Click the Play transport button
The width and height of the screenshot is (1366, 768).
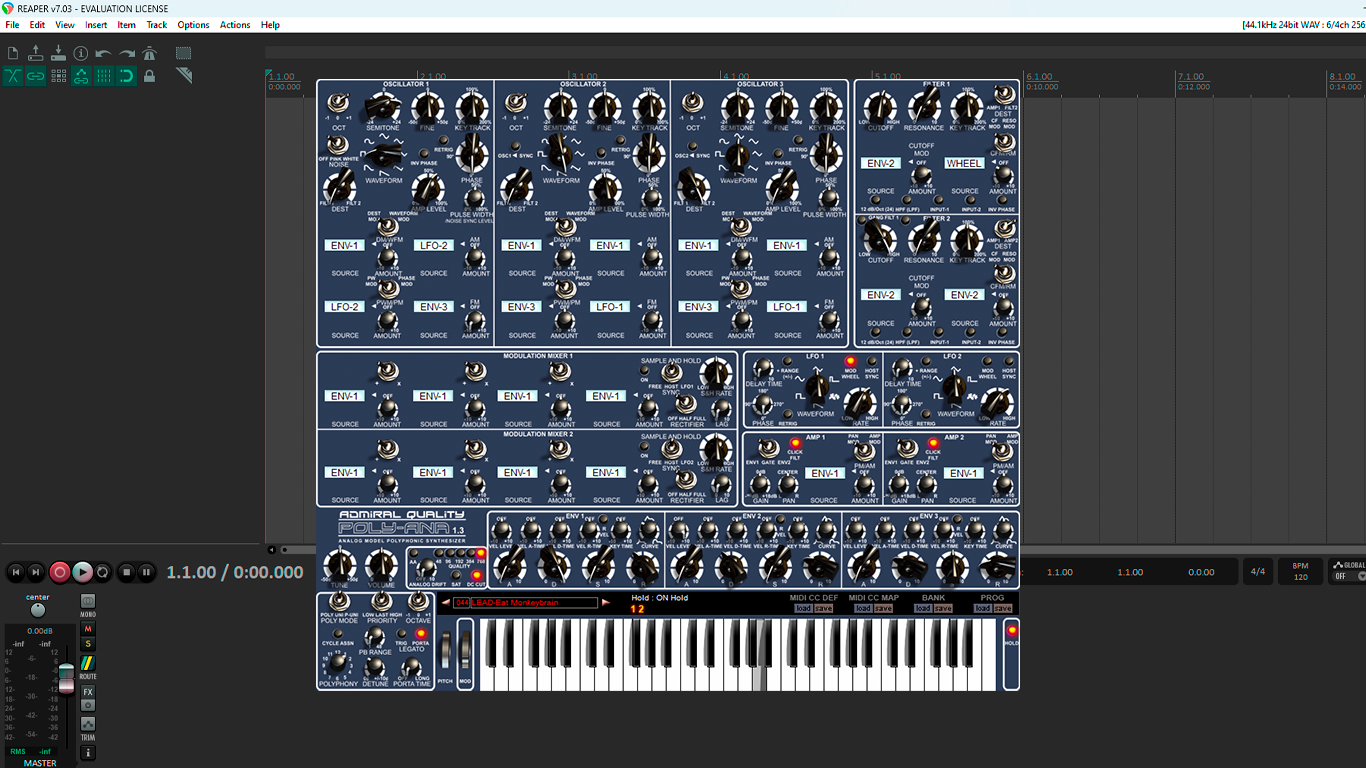coord(82,572)
